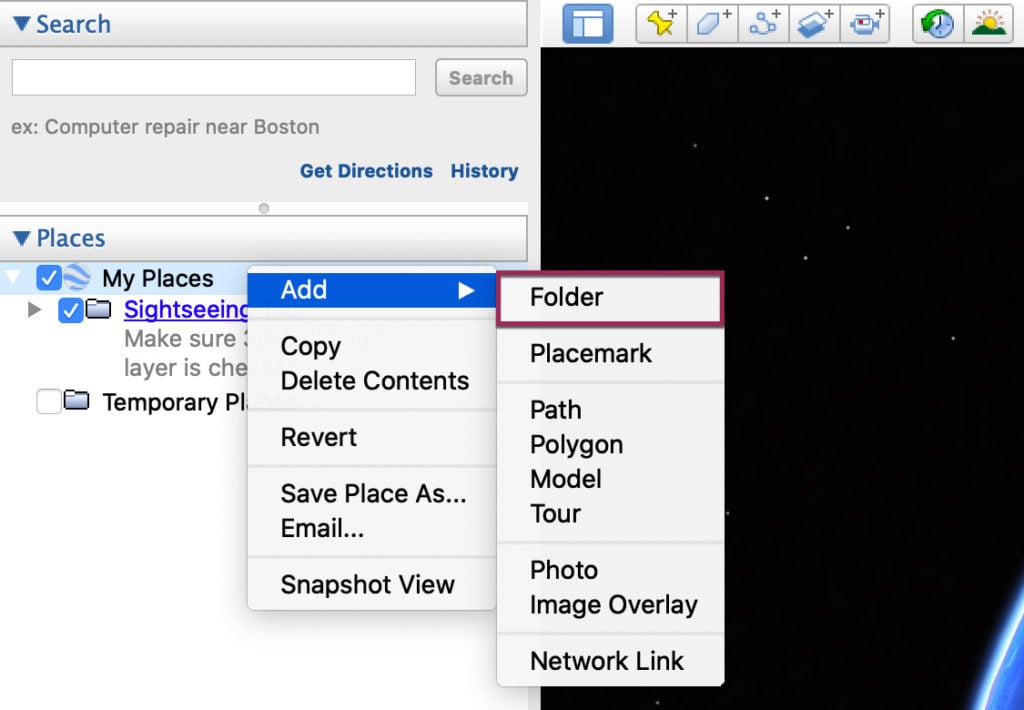Select Placemark in the Add submenu

pyautogui.click(x=590, y=353)
